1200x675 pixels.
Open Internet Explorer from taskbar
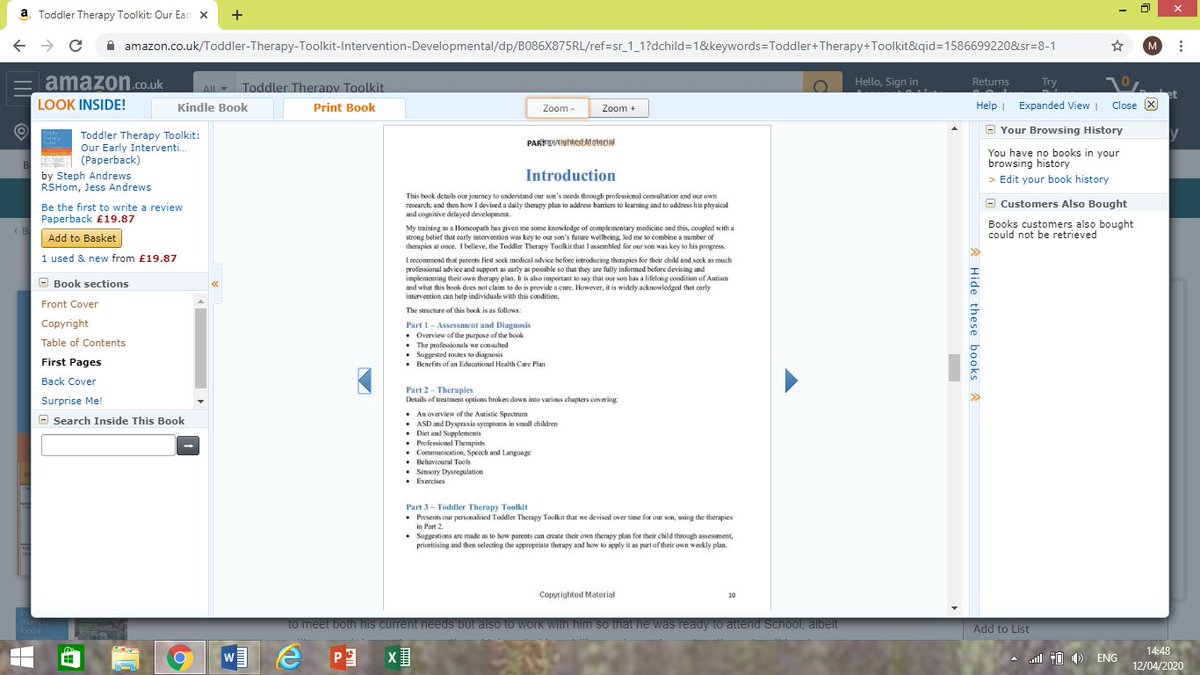click(x=288, y=658)
